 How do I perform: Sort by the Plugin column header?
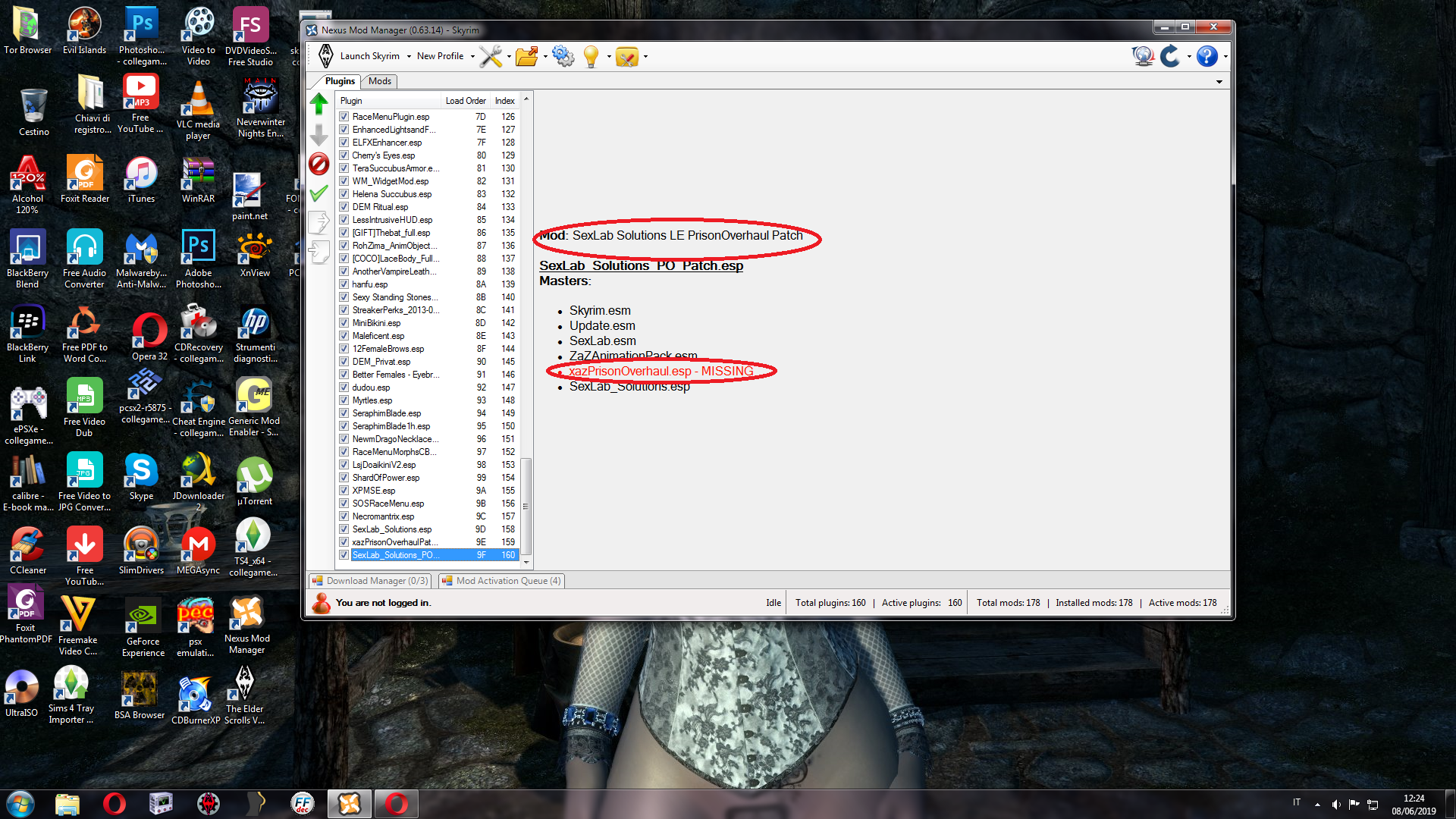pos(389,101)
